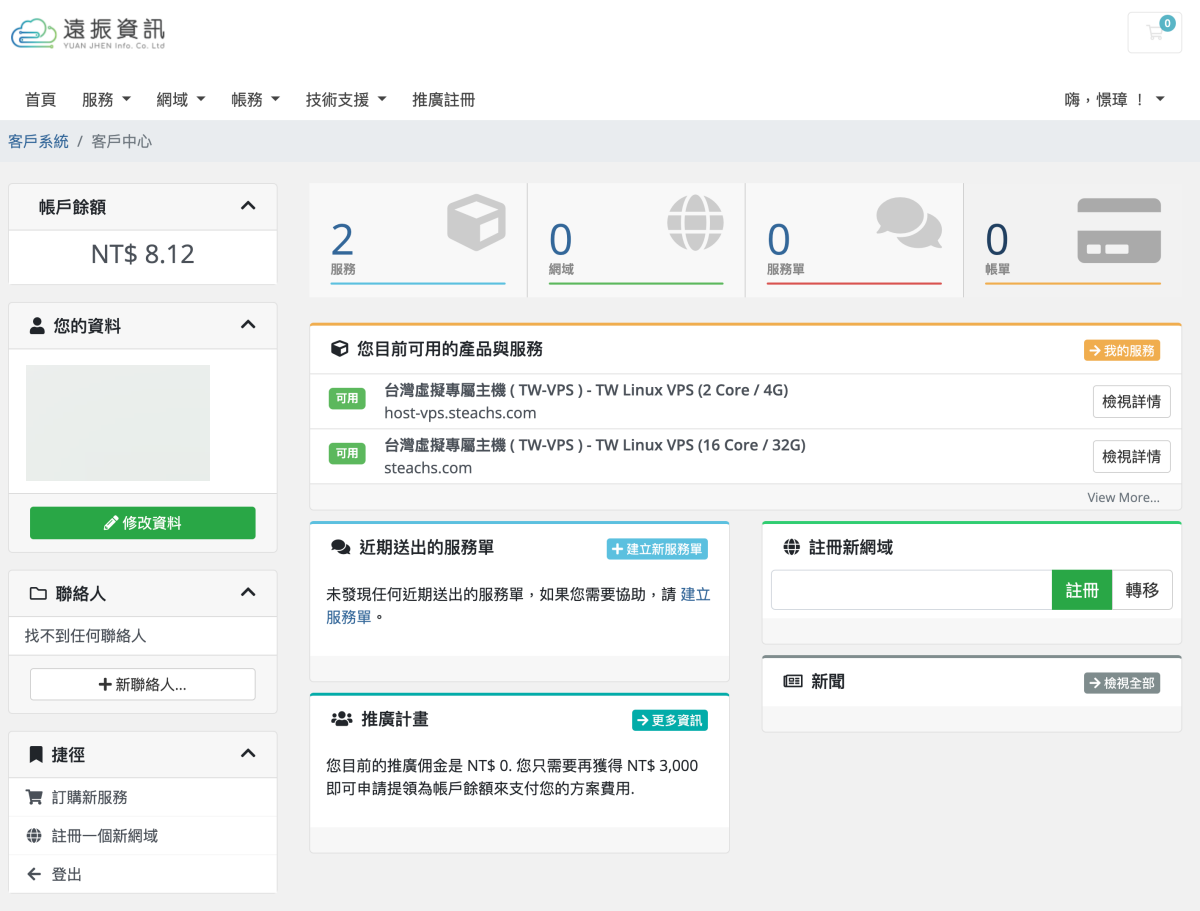This screenshot has height=911, width=1200.
Task: Click the 訂購新服務 cart shortcut
Action: coord(90,797)
